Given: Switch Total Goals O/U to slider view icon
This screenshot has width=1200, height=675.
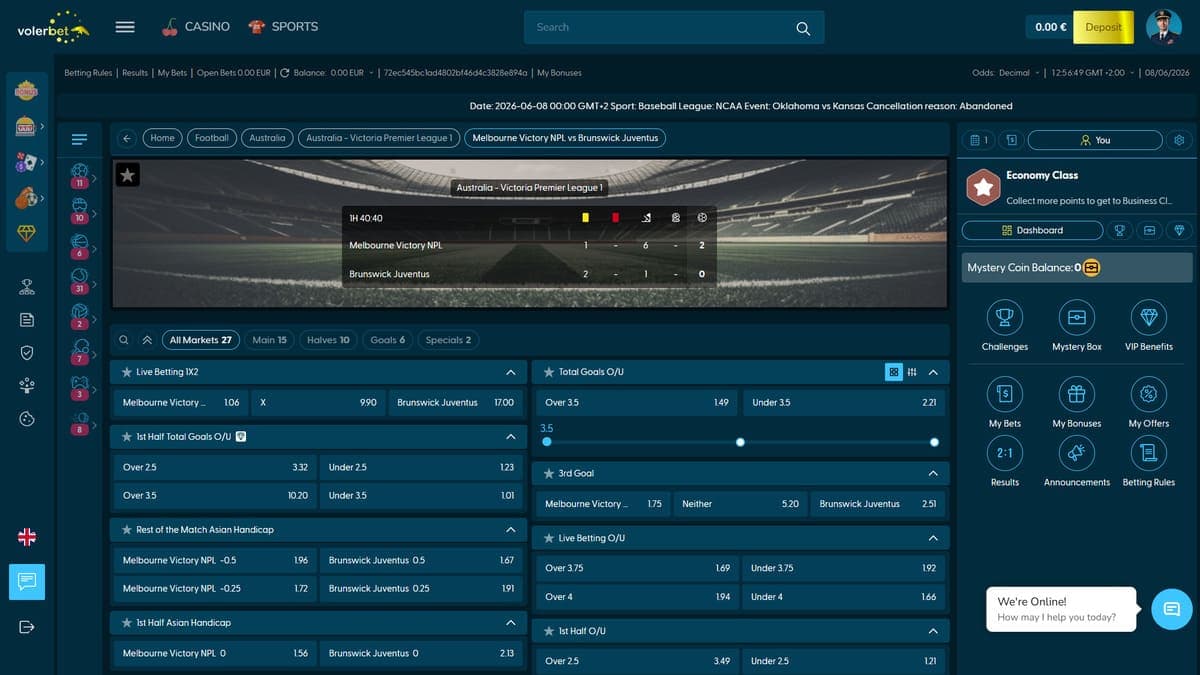Looking at the screenshot, I should coord(912,372).
